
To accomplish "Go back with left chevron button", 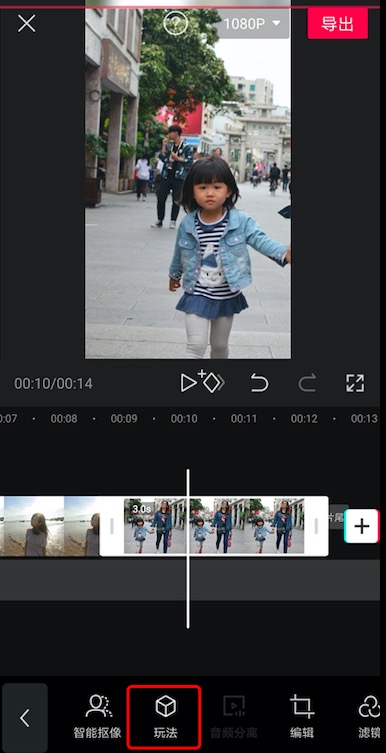I will [24, 718].
